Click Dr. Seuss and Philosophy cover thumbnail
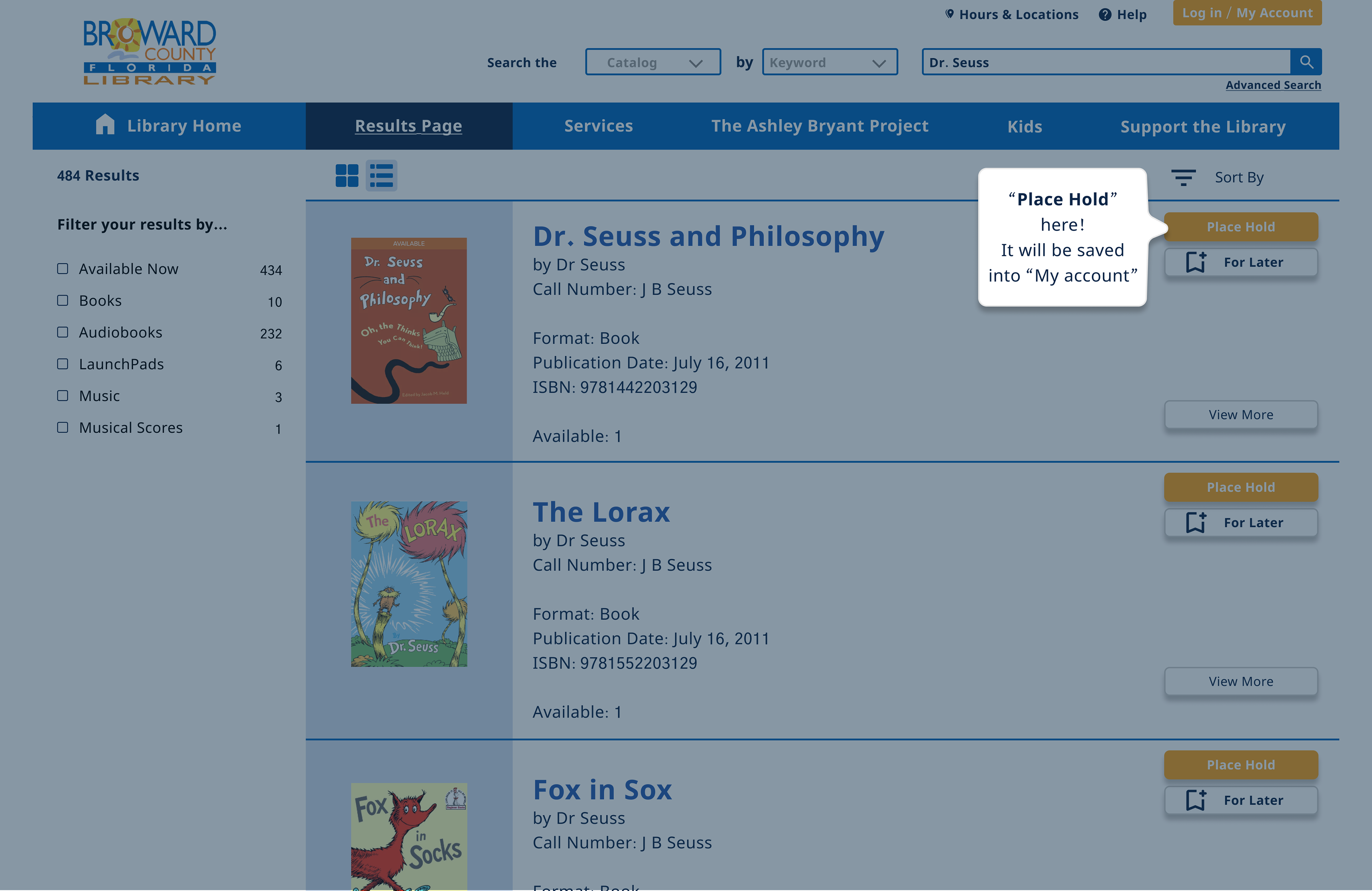 click(x=409, y=320)
